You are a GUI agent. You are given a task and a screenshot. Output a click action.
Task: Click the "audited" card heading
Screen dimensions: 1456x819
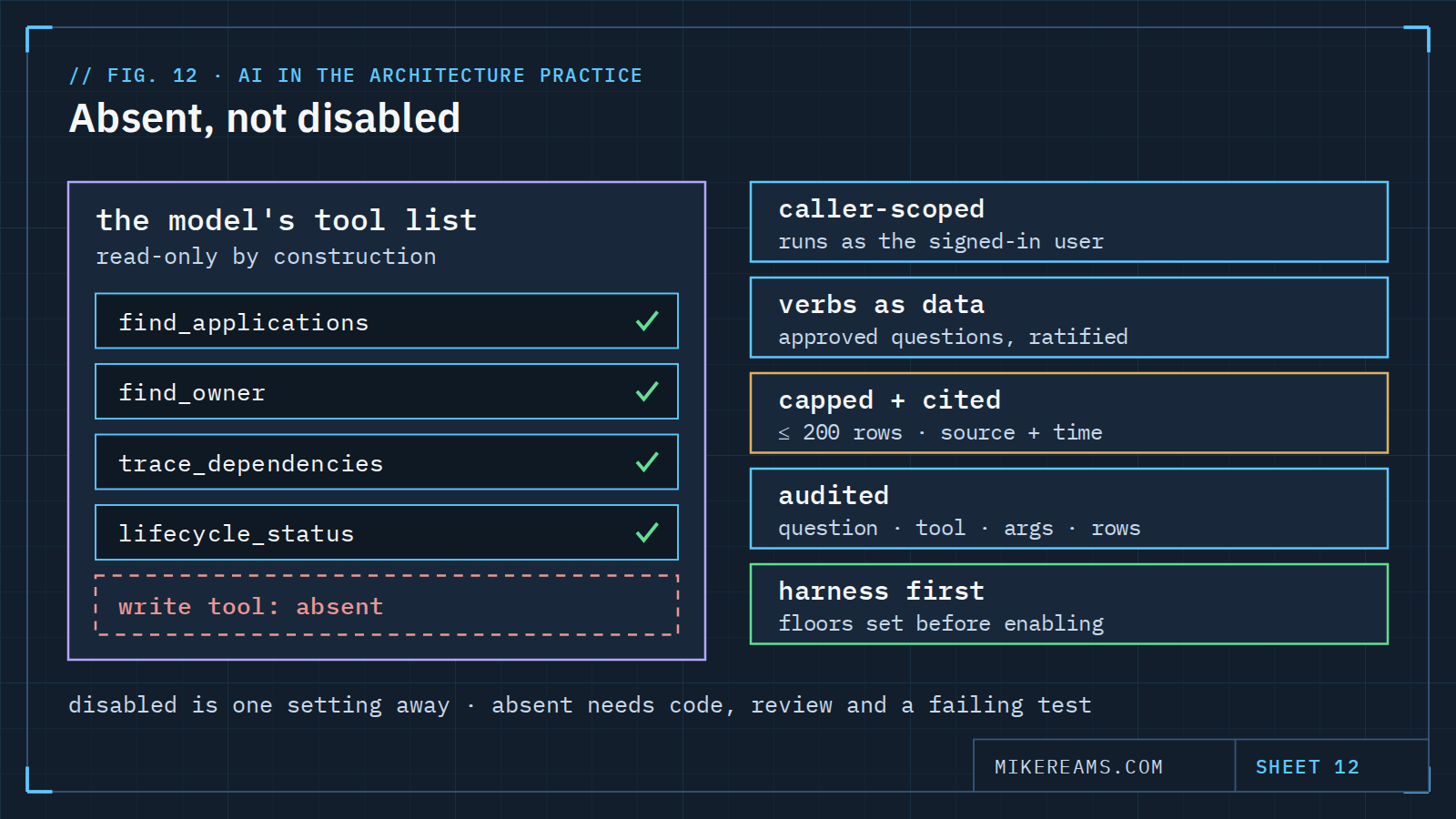834,496
